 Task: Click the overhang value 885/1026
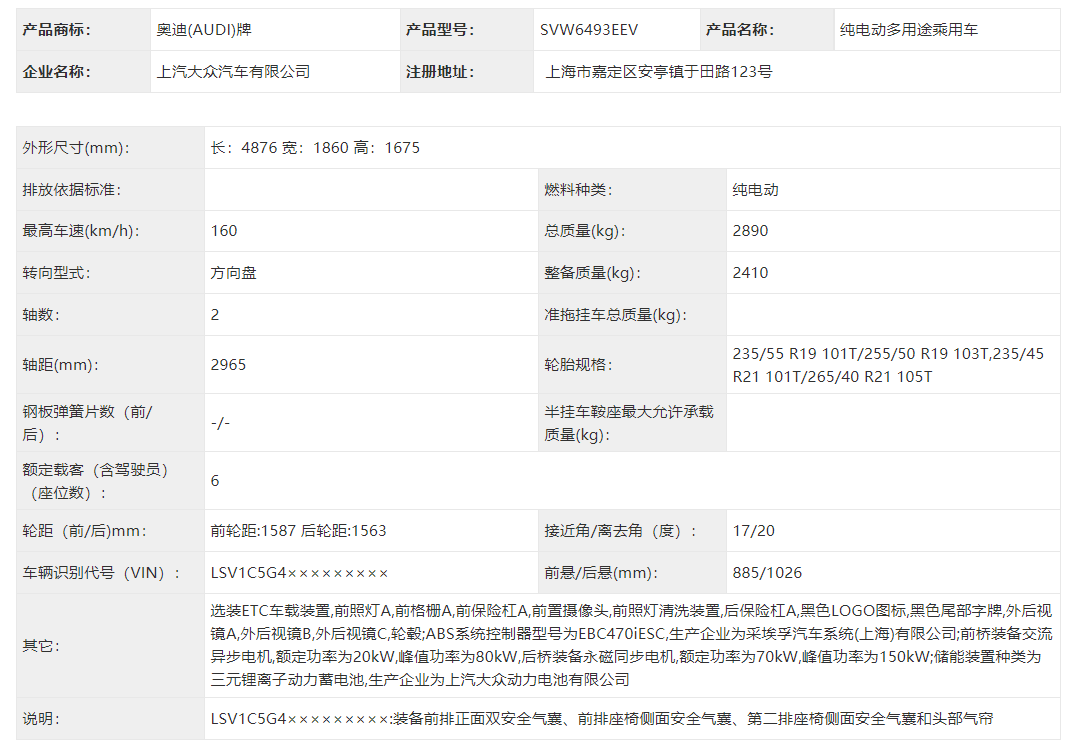766,573
